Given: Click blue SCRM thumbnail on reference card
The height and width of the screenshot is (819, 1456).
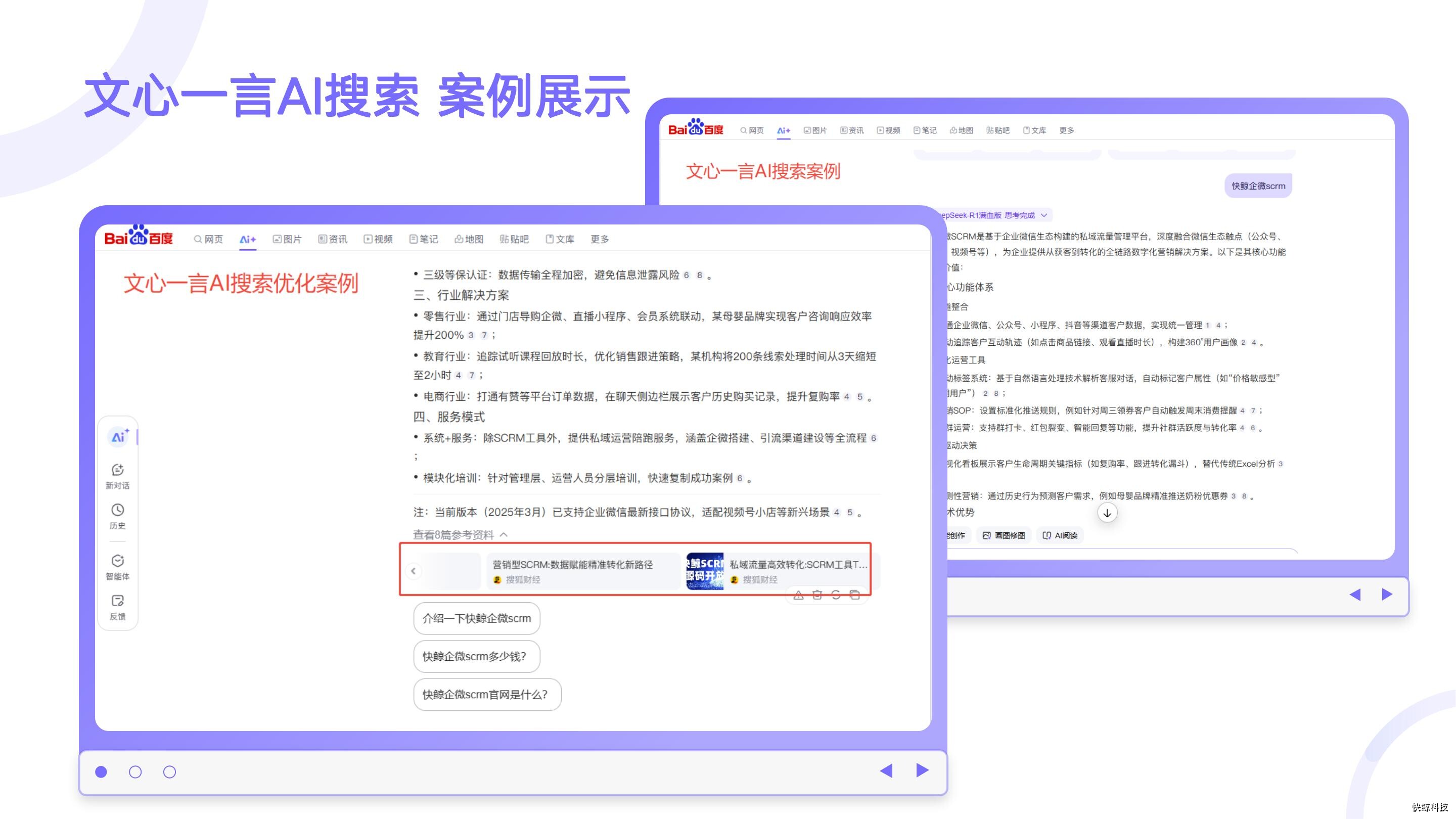Looking at the screenshot, I should [705, 571].
